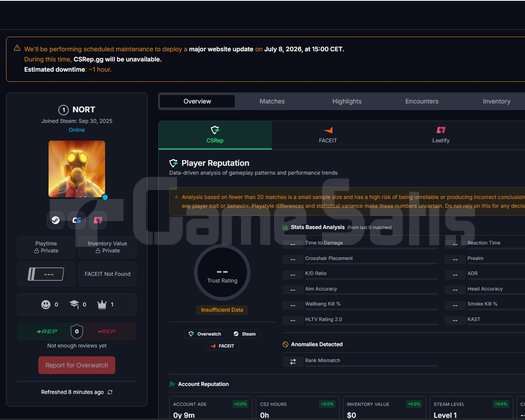This screenshot has height=420, width=525.
Task: Open the Inventory tab
Action: [x=496, y=101]
